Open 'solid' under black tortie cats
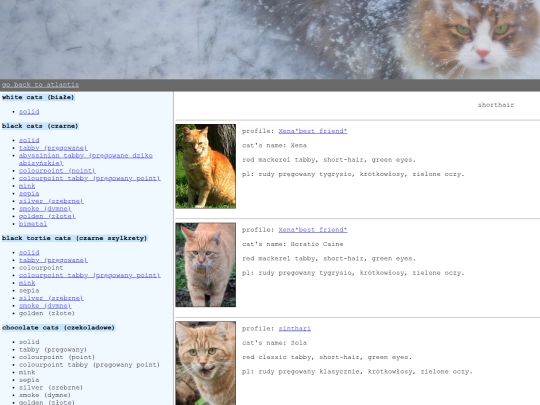540x405 pixels. click(x=29, y=252)
